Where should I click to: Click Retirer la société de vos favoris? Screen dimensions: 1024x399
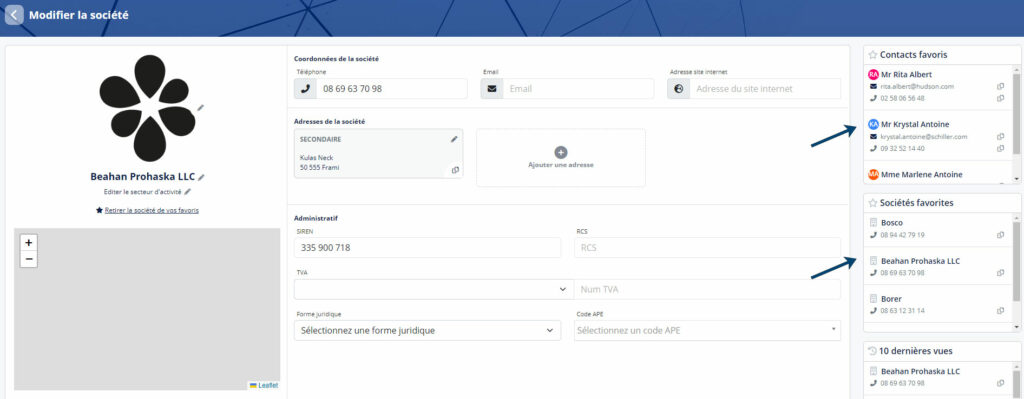pos(152,210)
